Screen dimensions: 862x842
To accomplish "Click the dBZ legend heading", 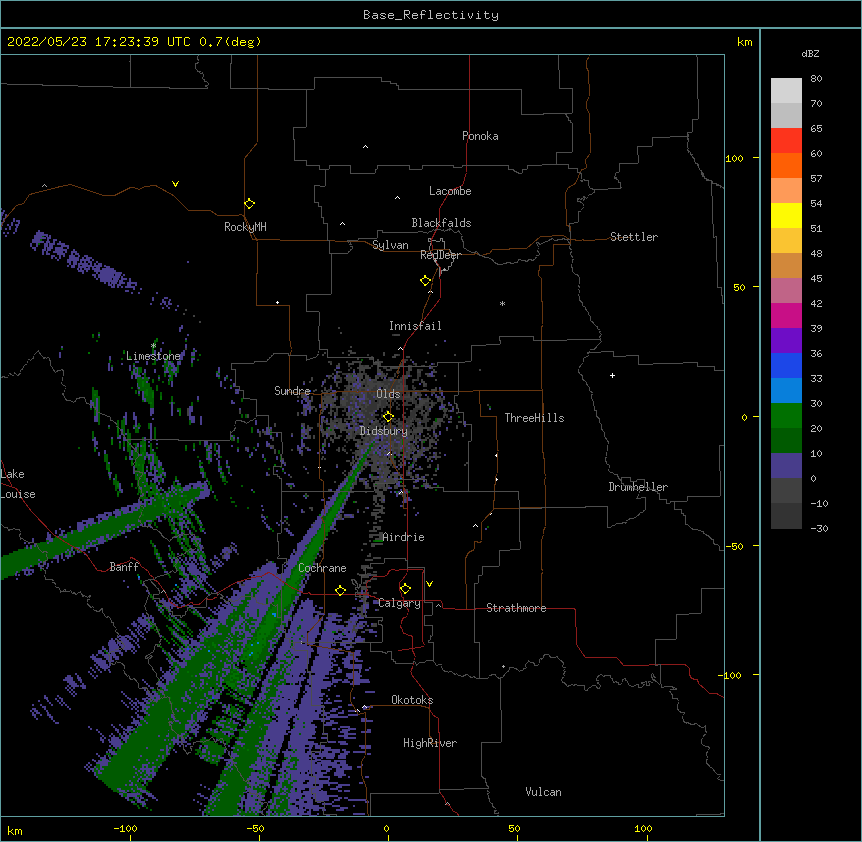I will coord(810,54).
